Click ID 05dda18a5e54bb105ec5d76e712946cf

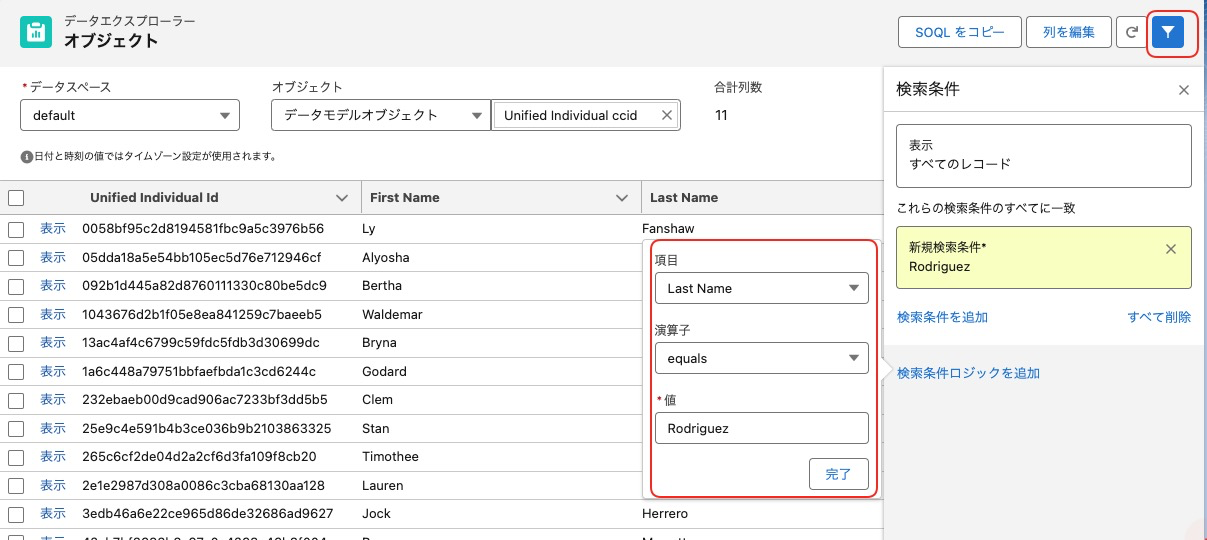(x=202, y=257)
